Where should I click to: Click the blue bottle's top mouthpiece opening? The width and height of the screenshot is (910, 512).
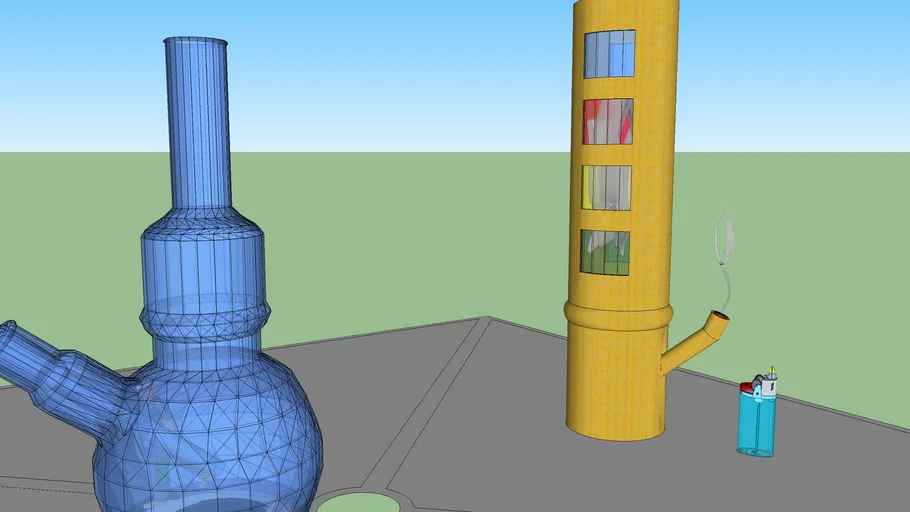196,42
